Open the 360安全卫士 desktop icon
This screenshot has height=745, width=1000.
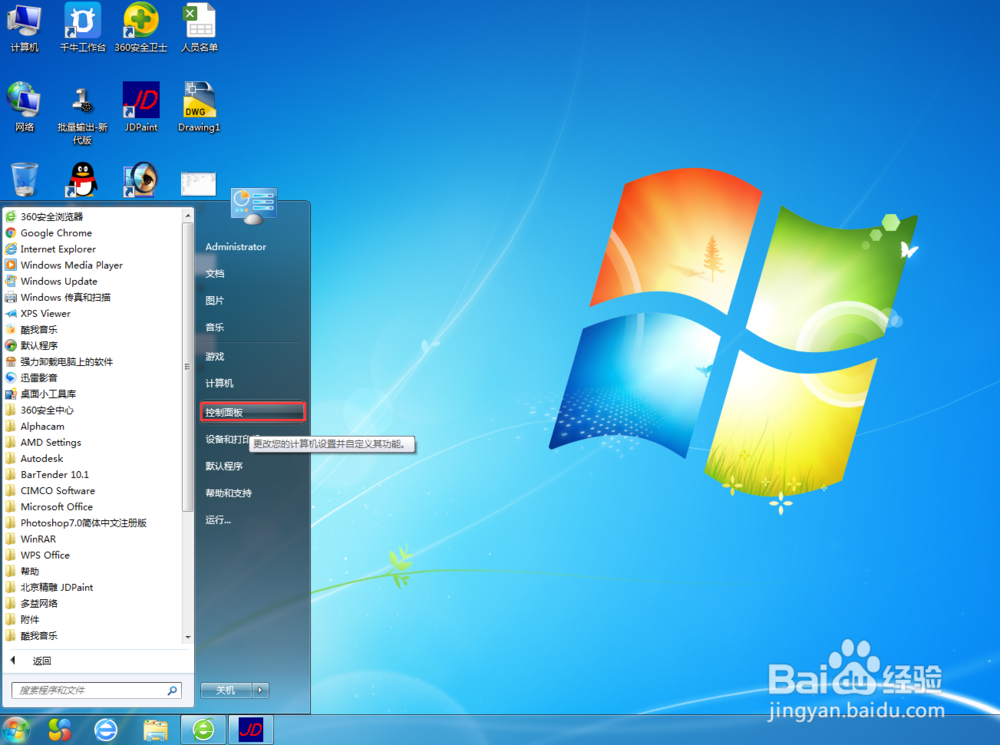click(141, 29)
